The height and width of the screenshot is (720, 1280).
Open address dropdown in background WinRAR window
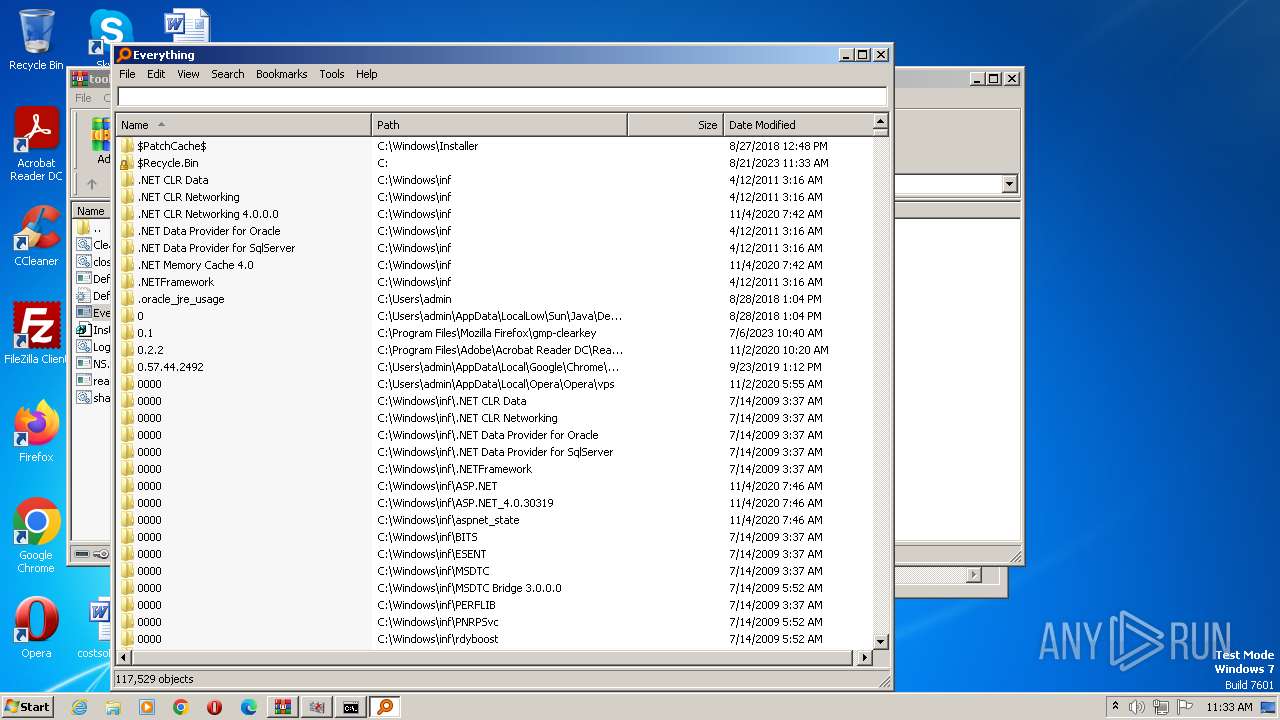click(1009, 184)
